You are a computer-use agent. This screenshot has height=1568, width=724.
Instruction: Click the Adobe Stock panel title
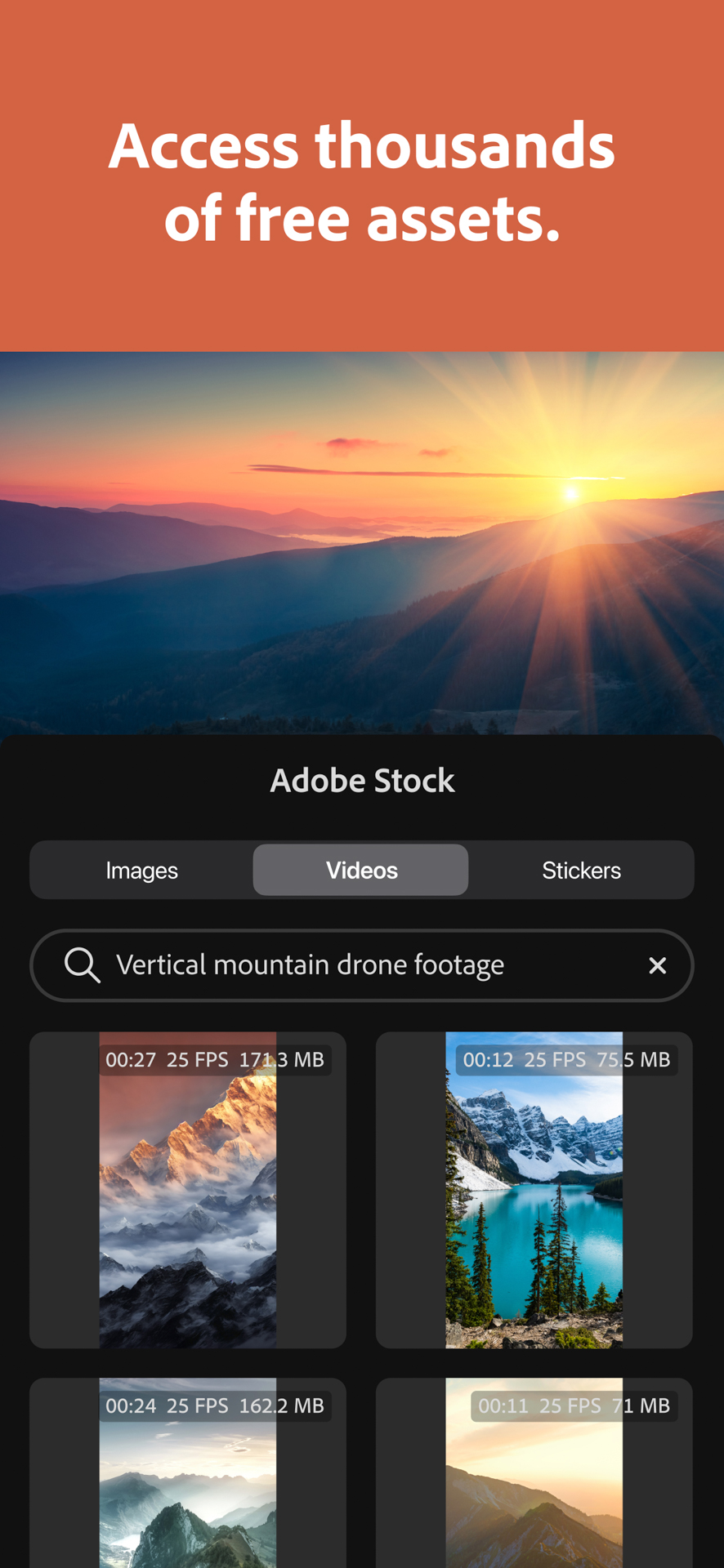(362, 781)
